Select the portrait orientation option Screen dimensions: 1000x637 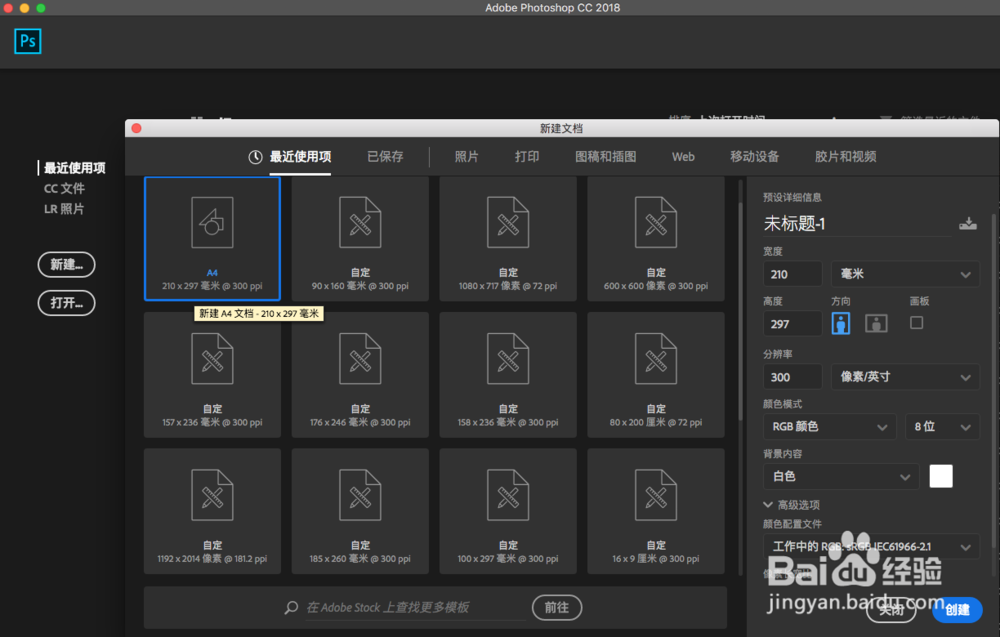[x=840, y=322]
